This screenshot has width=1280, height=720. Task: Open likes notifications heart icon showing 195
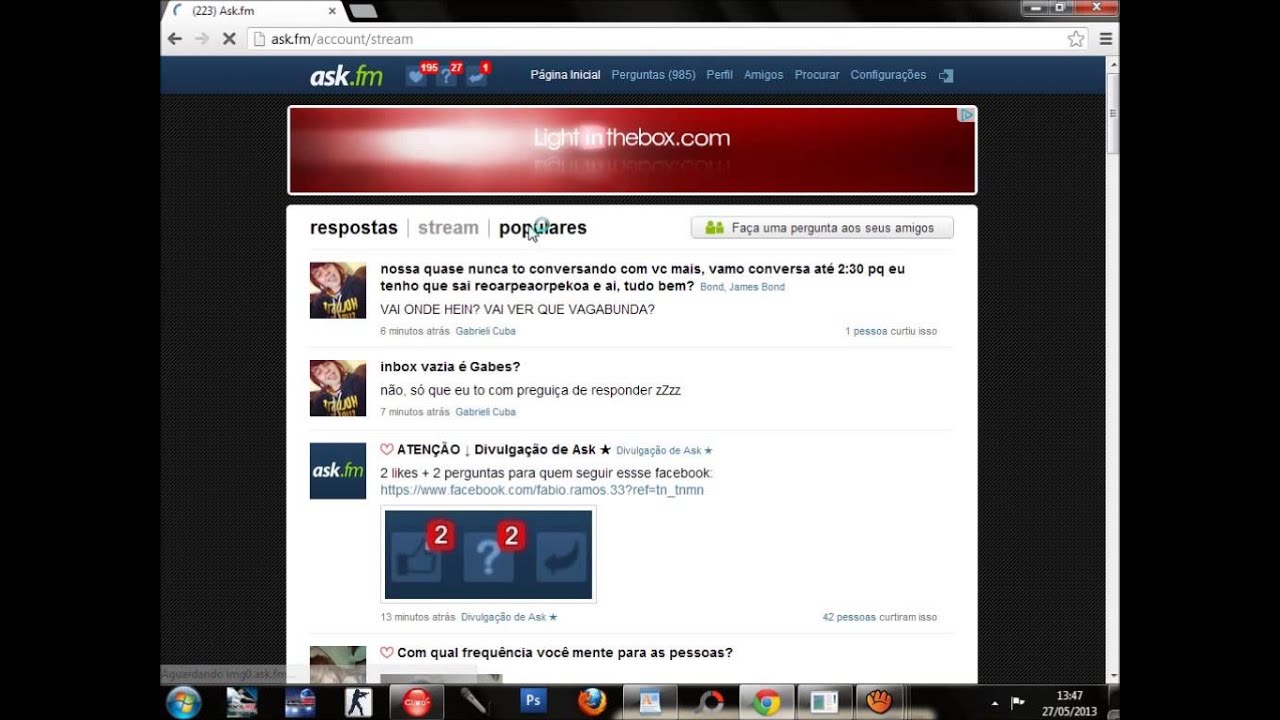click(x=417, y=76)
